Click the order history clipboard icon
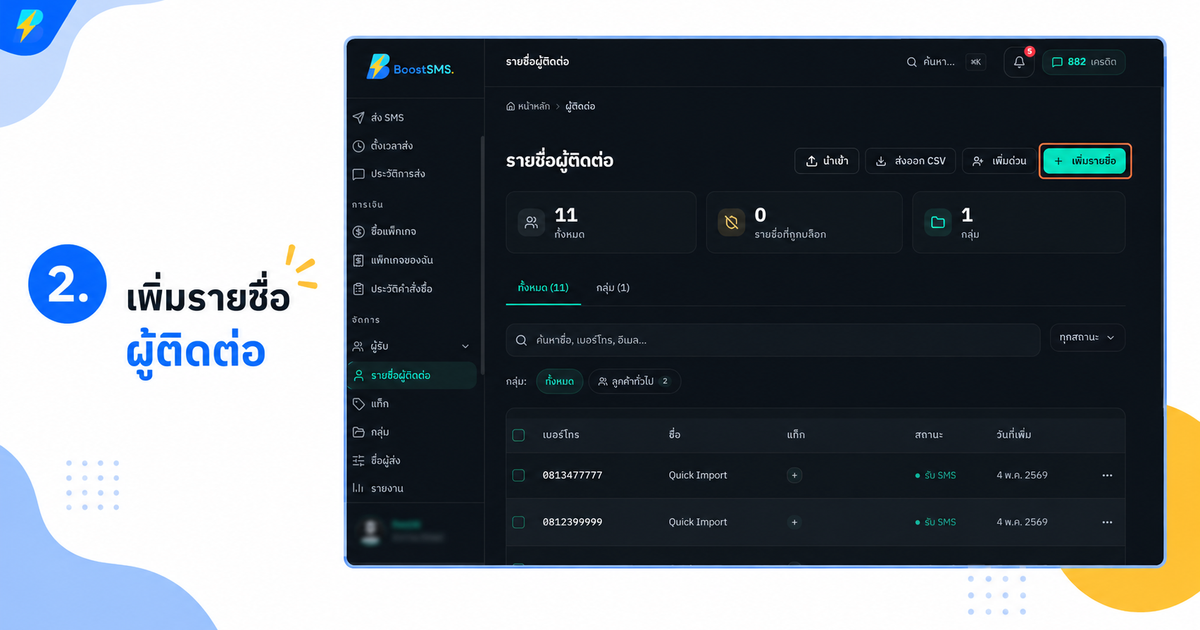The height and width of the screenshot is (630, 1200). [x=359, y=288]
